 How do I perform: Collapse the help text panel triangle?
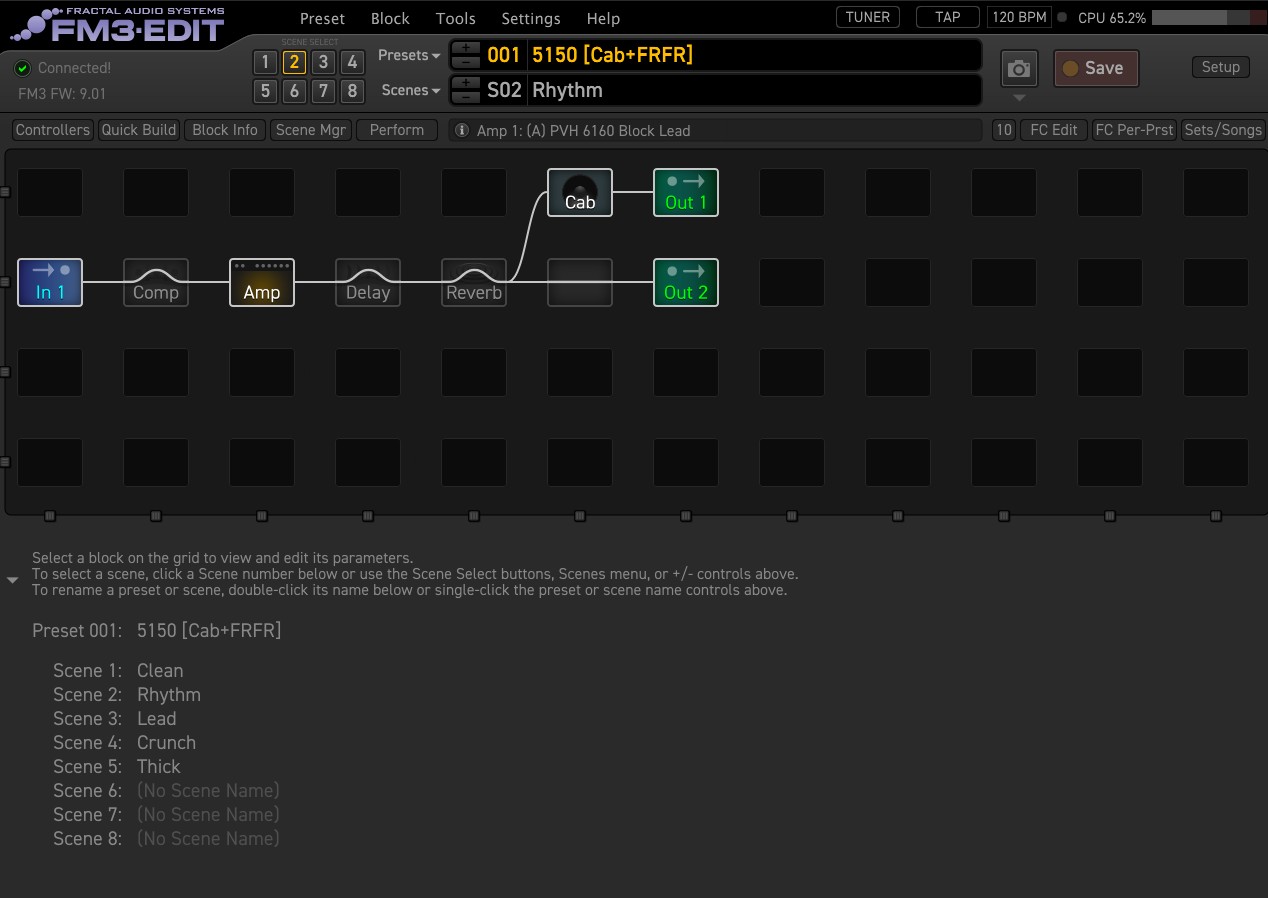[12, 580]
